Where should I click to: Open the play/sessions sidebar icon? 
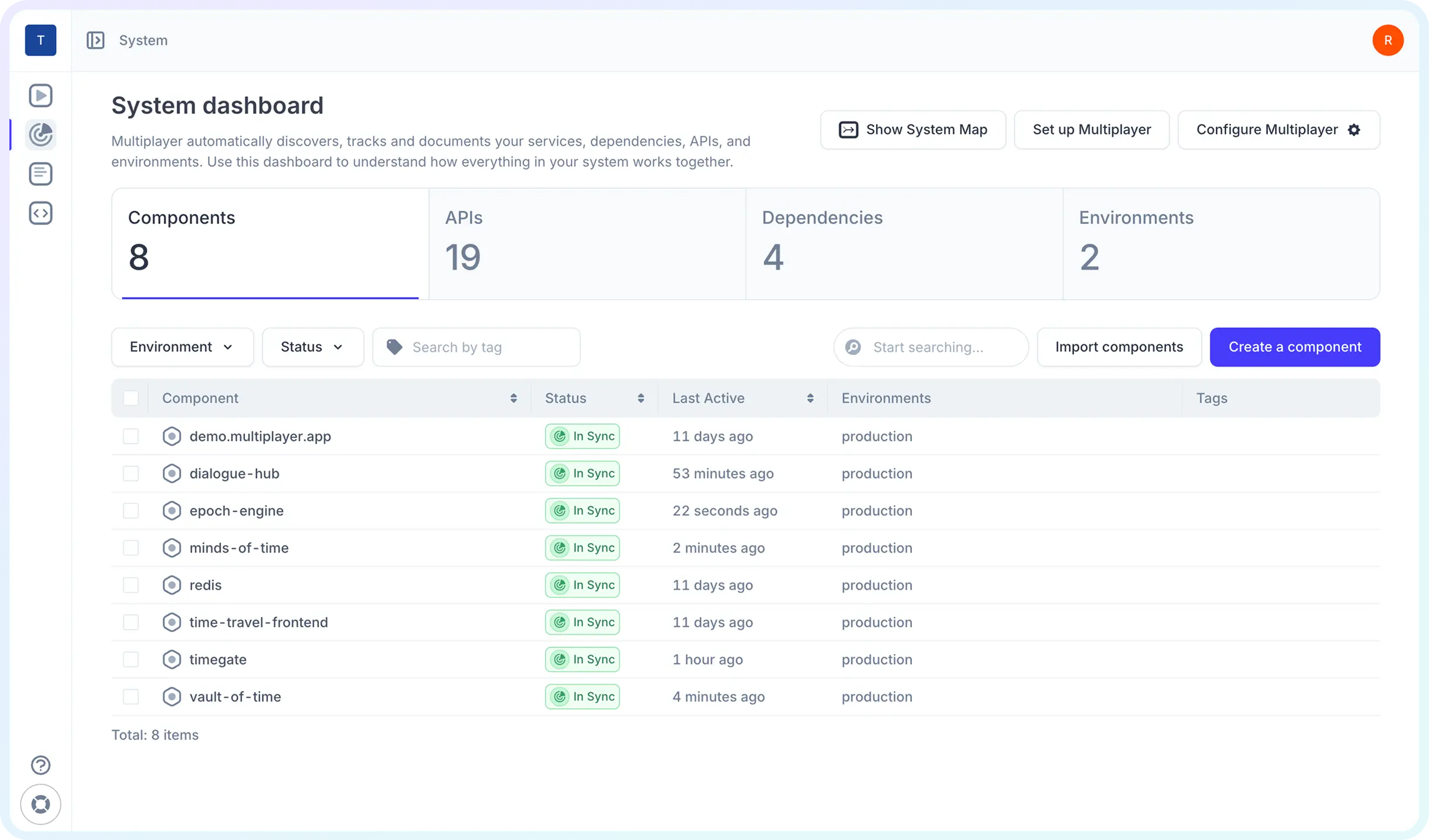tap(41, 95)
